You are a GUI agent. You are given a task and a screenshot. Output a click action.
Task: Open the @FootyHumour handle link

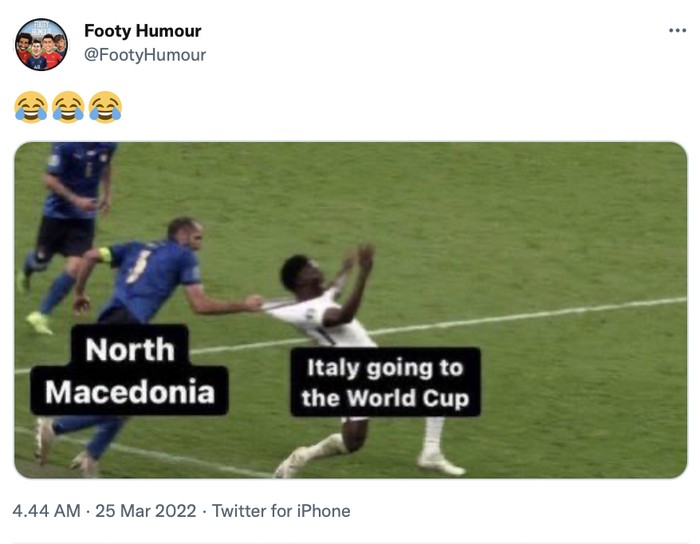pyautogui.click(x=145, y=55)
